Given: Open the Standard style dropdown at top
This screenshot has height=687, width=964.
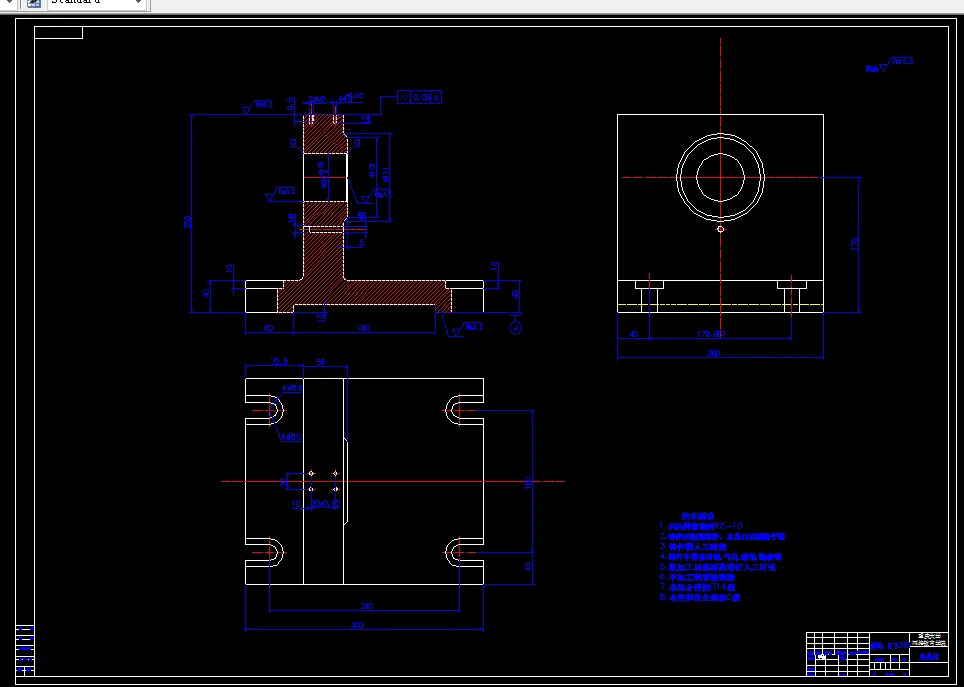Looking at the screenshot, I should 97,2.
